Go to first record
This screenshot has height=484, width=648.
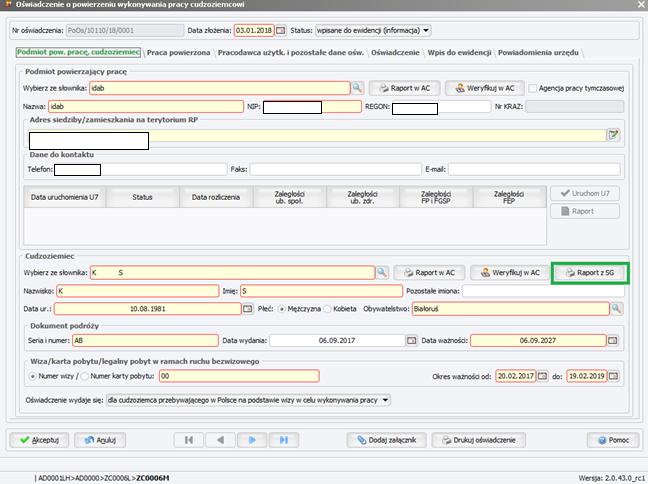tap(189, 440)
